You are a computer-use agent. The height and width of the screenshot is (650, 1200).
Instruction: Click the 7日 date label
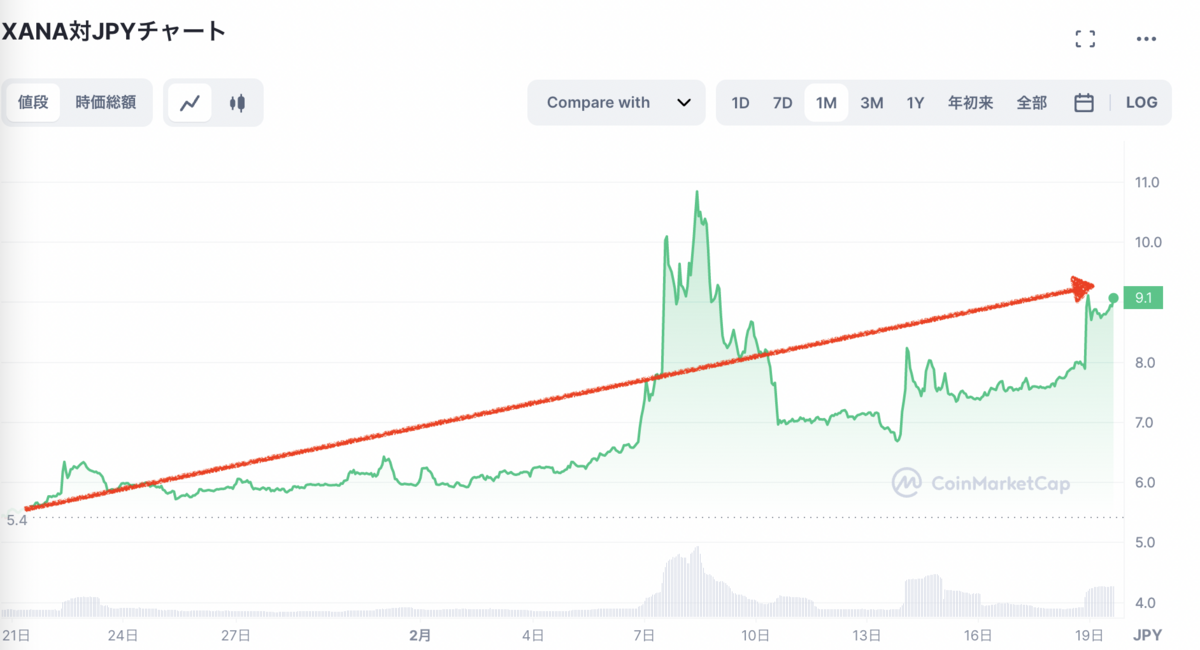pos(644,635)
